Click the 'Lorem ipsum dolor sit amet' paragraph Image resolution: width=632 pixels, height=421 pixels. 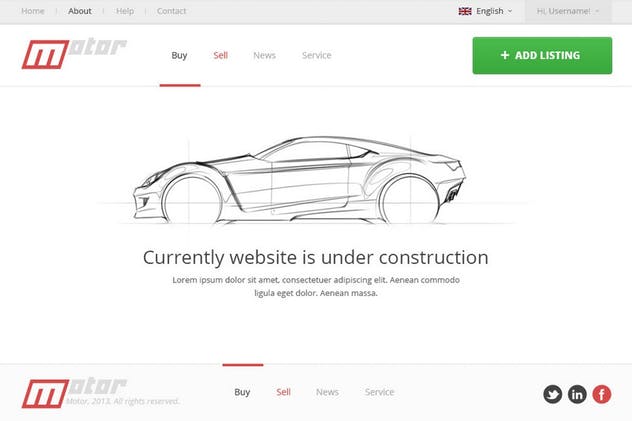click(316, 286)
